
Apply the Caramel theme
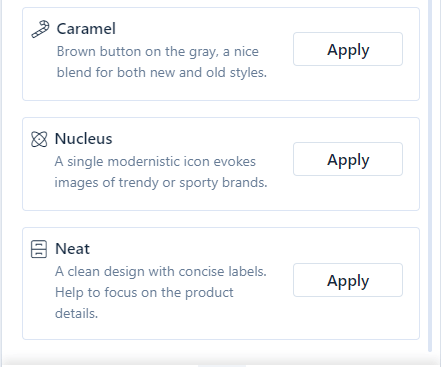tap(348, 49)
